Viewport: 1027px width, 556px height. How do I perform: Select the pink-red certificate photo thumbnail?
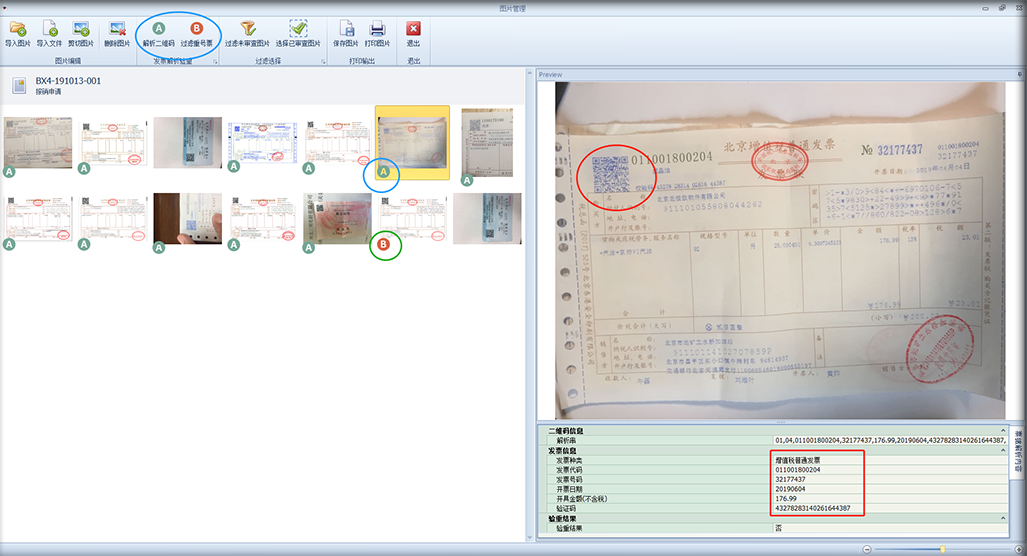click(x=337, y=218)
